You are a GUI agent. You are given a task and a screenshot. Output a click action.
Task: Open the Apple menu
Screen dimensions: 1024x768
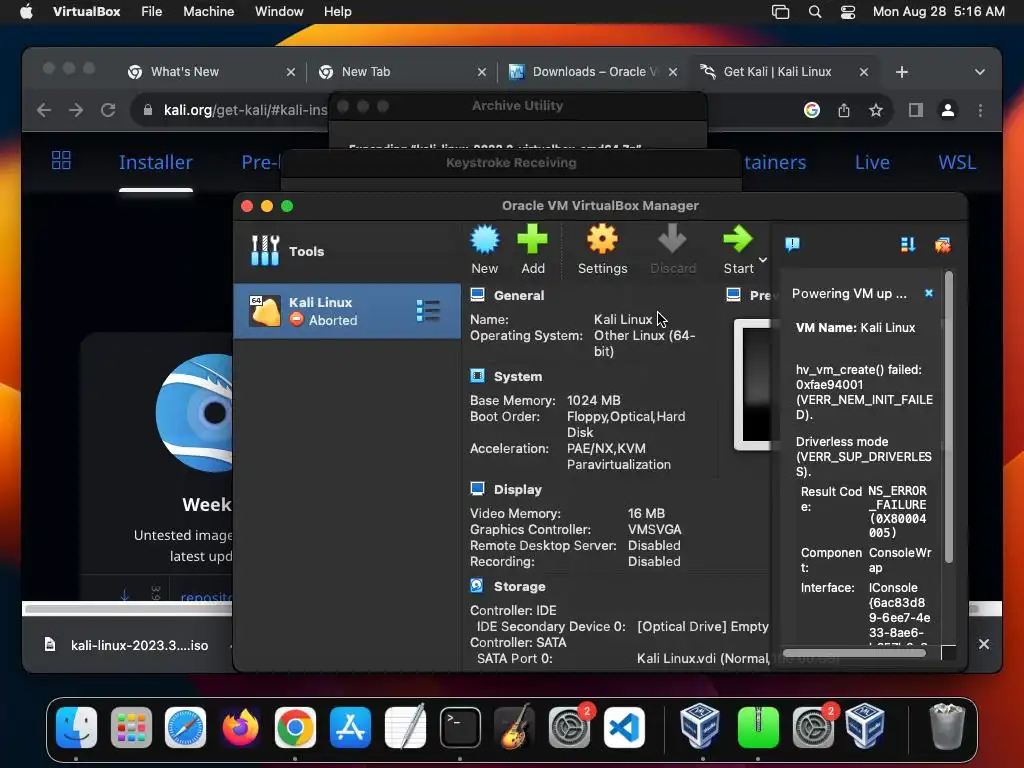26,12
